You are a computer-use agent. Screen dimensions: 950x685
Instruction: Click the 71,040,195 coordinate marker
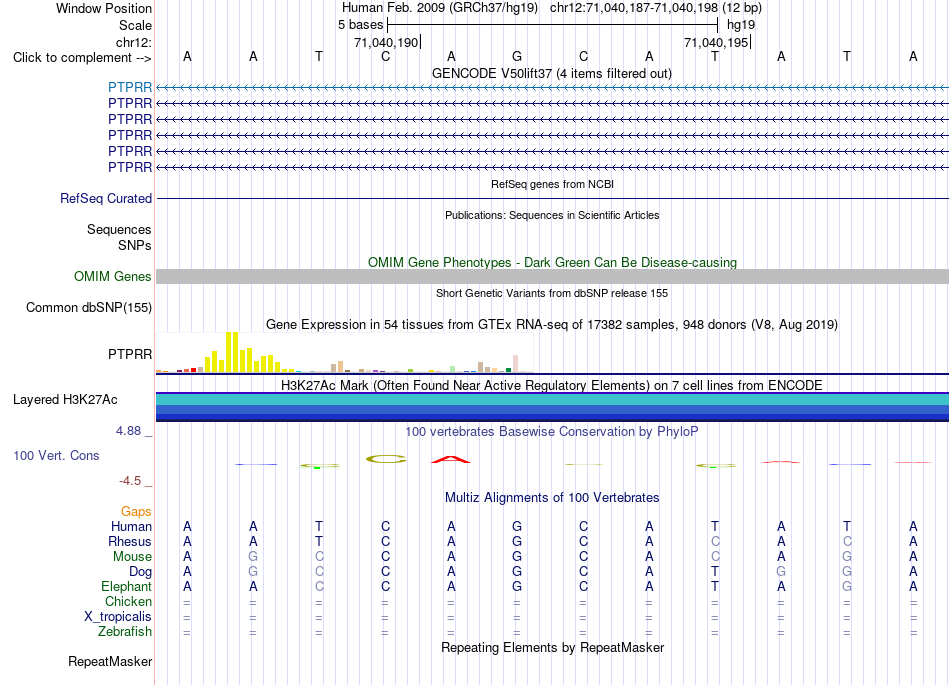point(716,42)
